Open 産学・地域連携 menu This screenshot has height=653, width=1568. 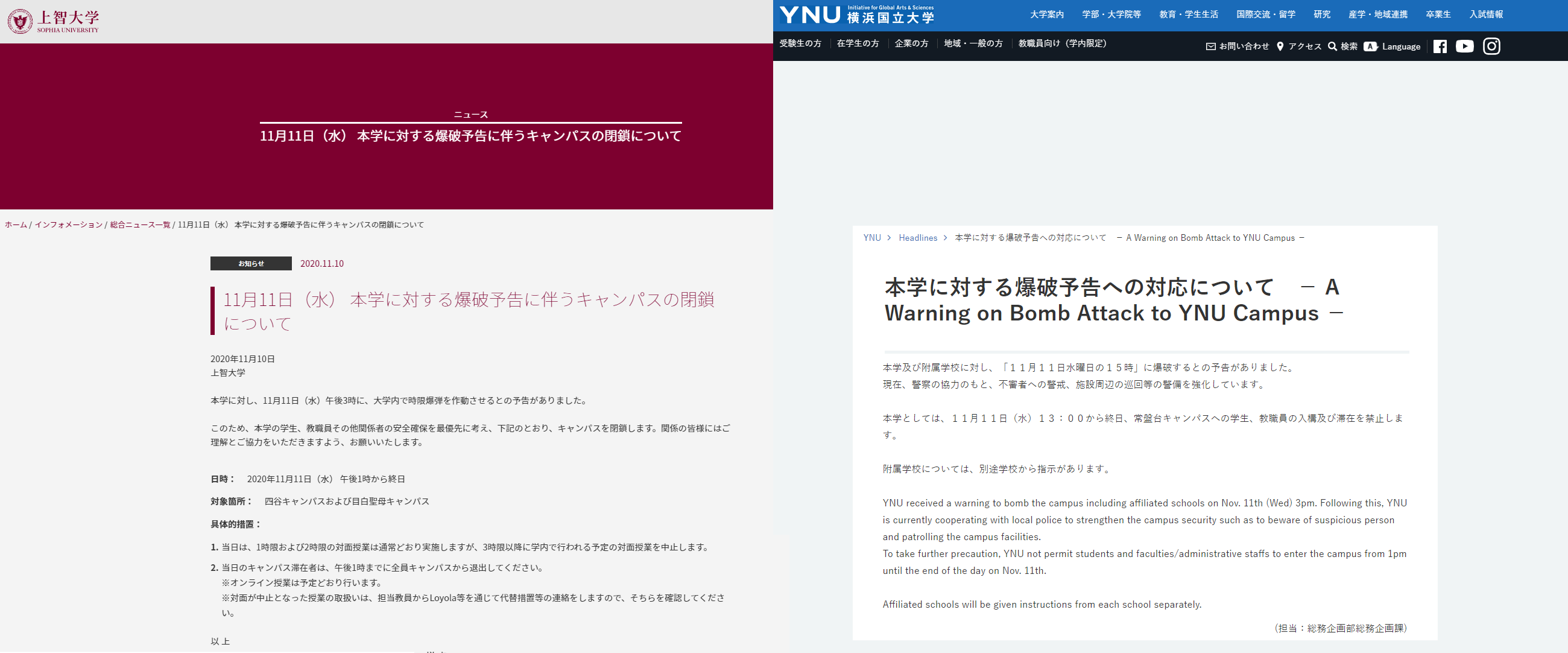pyautogui.click(x=1378, y=14)
